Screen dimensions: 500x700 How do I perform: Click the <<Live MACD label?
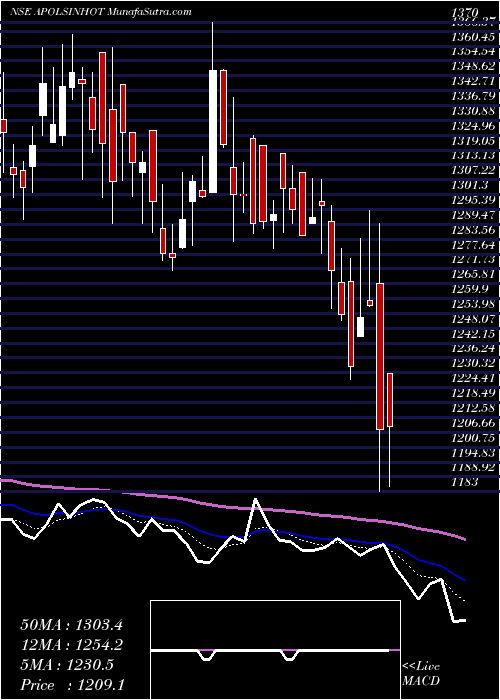pos(421,674)
